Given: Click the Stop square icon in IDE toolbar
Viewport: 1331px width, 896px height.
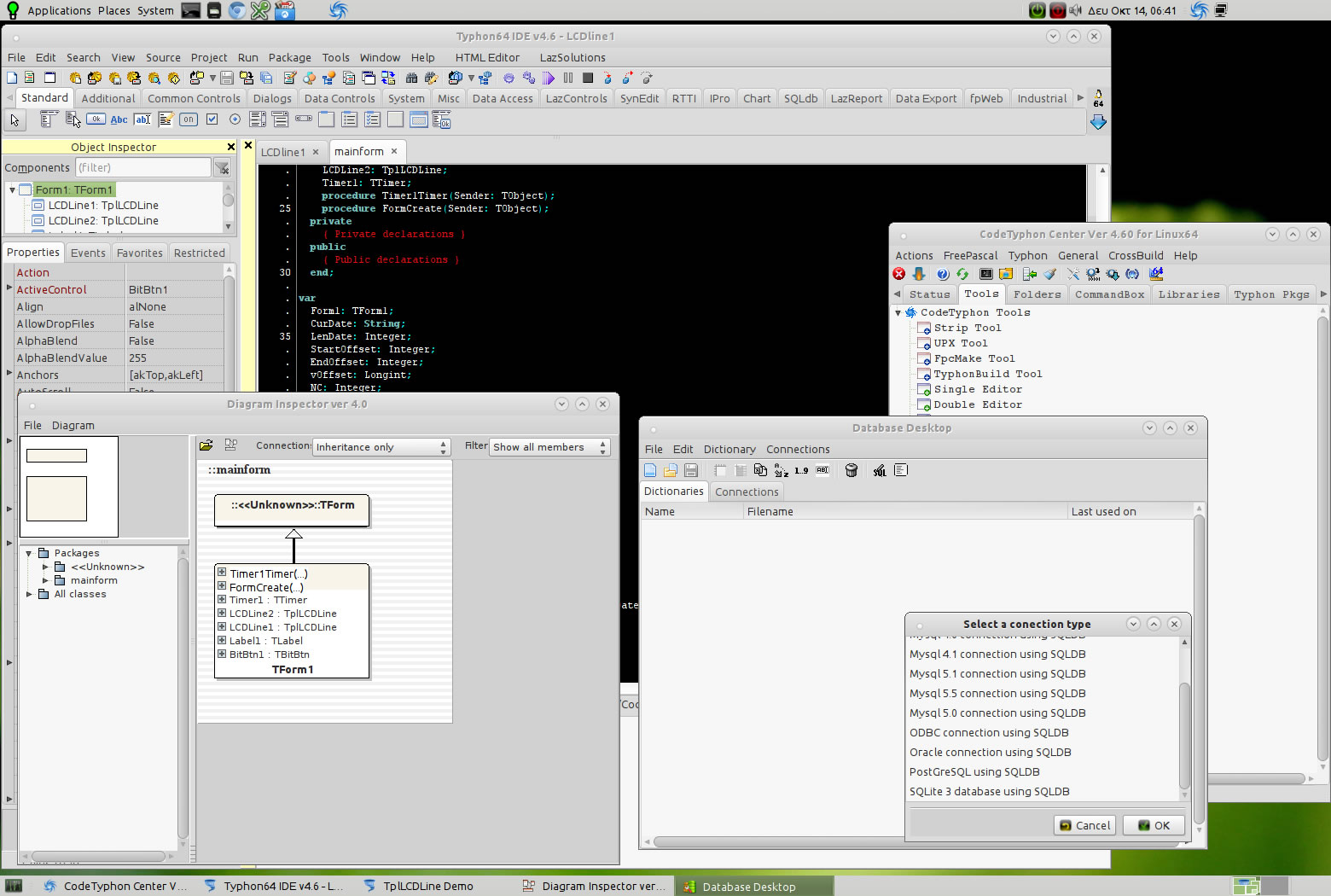Looking at the screenshot, I should [588, 78].
